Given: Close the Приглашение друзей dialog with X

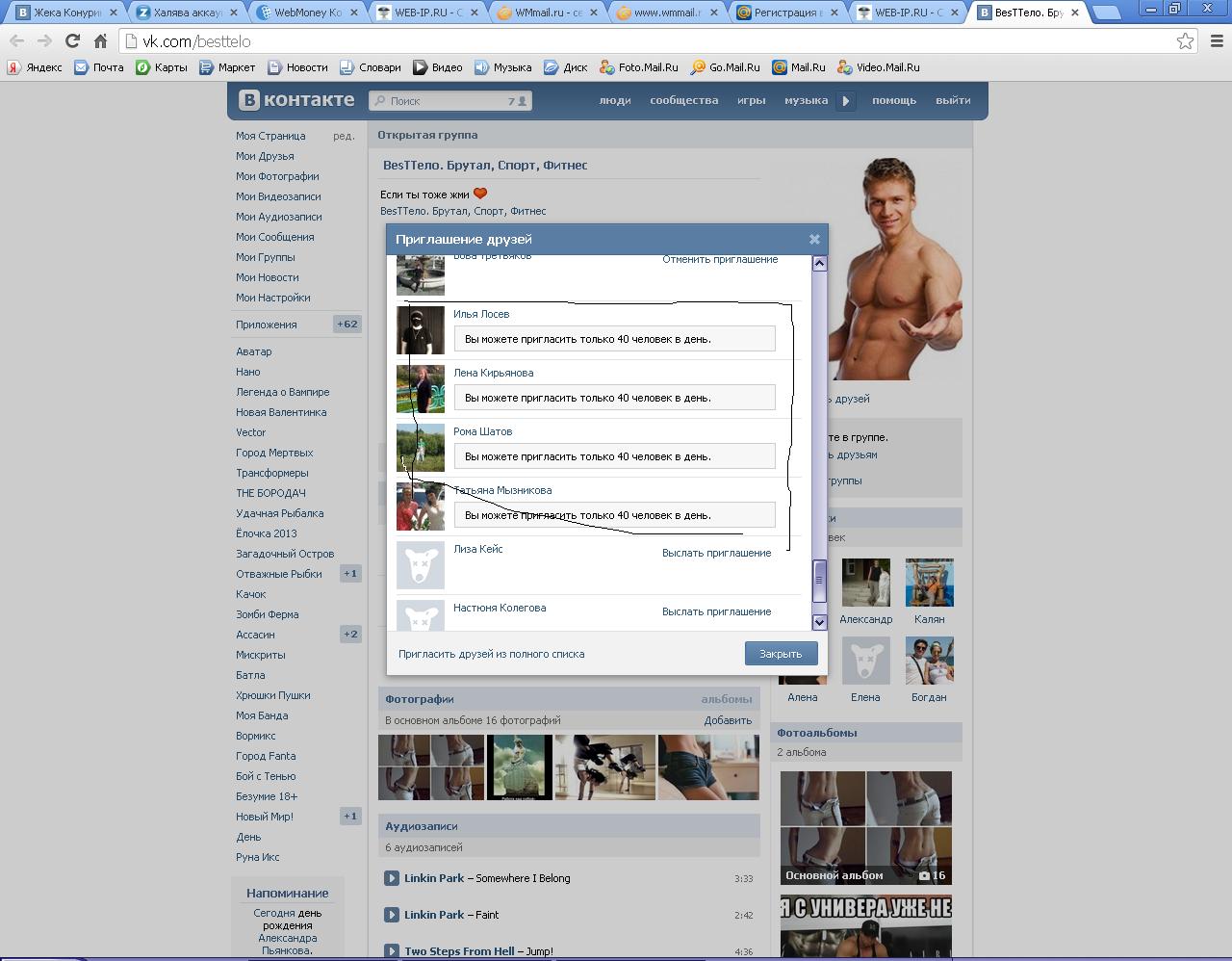Looking at the screenshot, I should tap(814, 239).
